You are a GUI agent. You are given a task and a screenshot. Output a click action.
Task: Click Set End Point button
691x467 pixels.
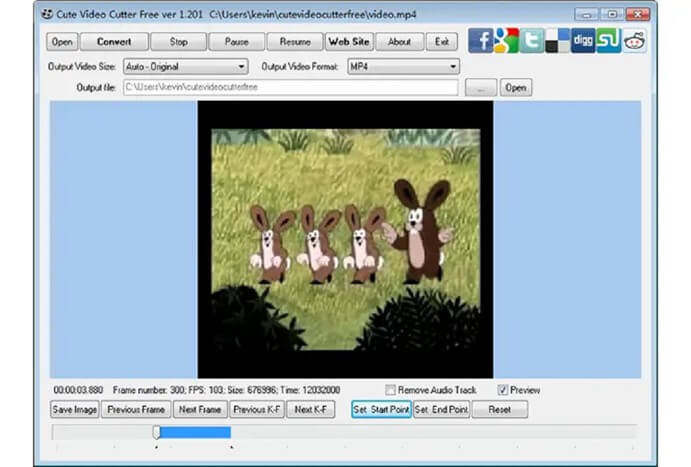click(442, 410)
